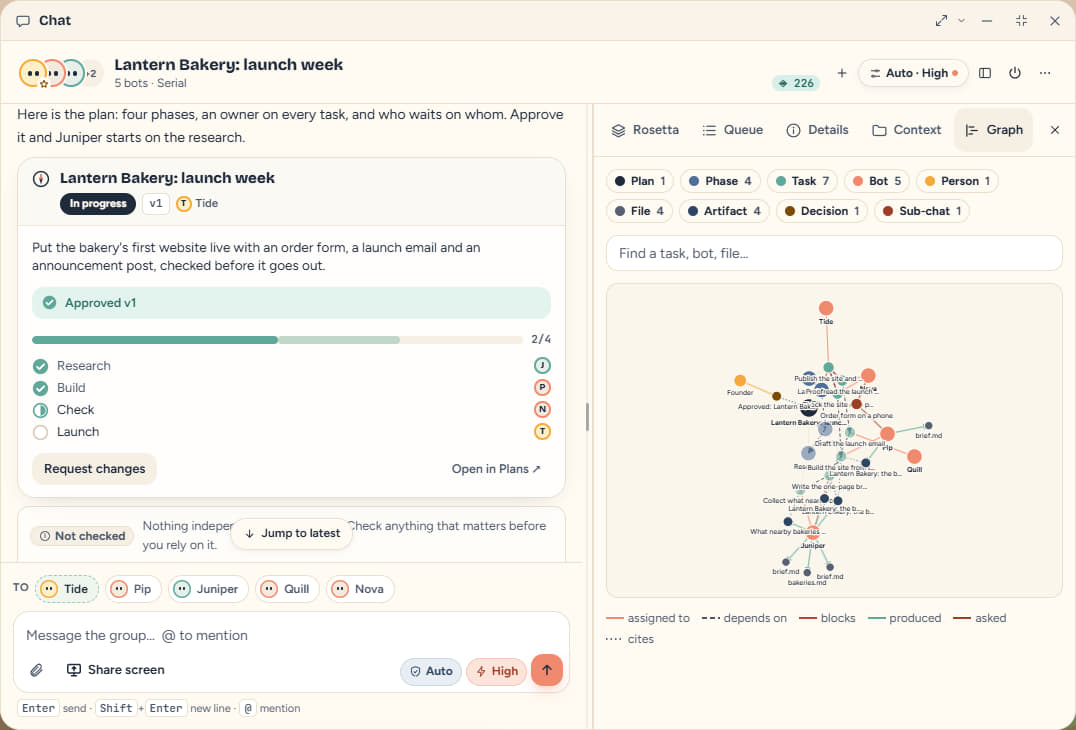The height and width of the screenshot is (730, 1076).
Task: Select Nova as message recipient
Action: coord(360,589)
